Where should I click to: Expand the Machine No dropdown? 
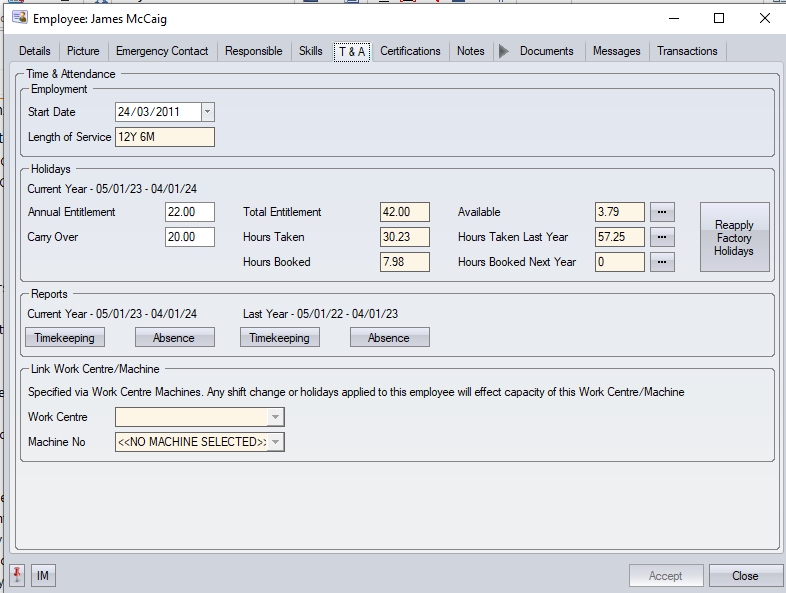(x=276, y=442)
